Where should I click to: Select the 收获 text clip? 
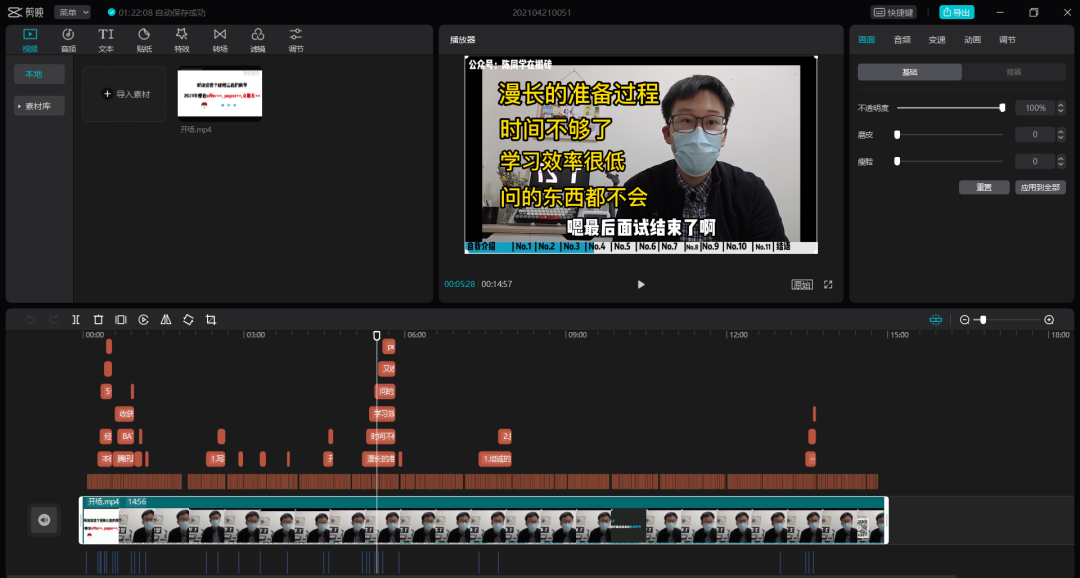click(x=125, y=414)
